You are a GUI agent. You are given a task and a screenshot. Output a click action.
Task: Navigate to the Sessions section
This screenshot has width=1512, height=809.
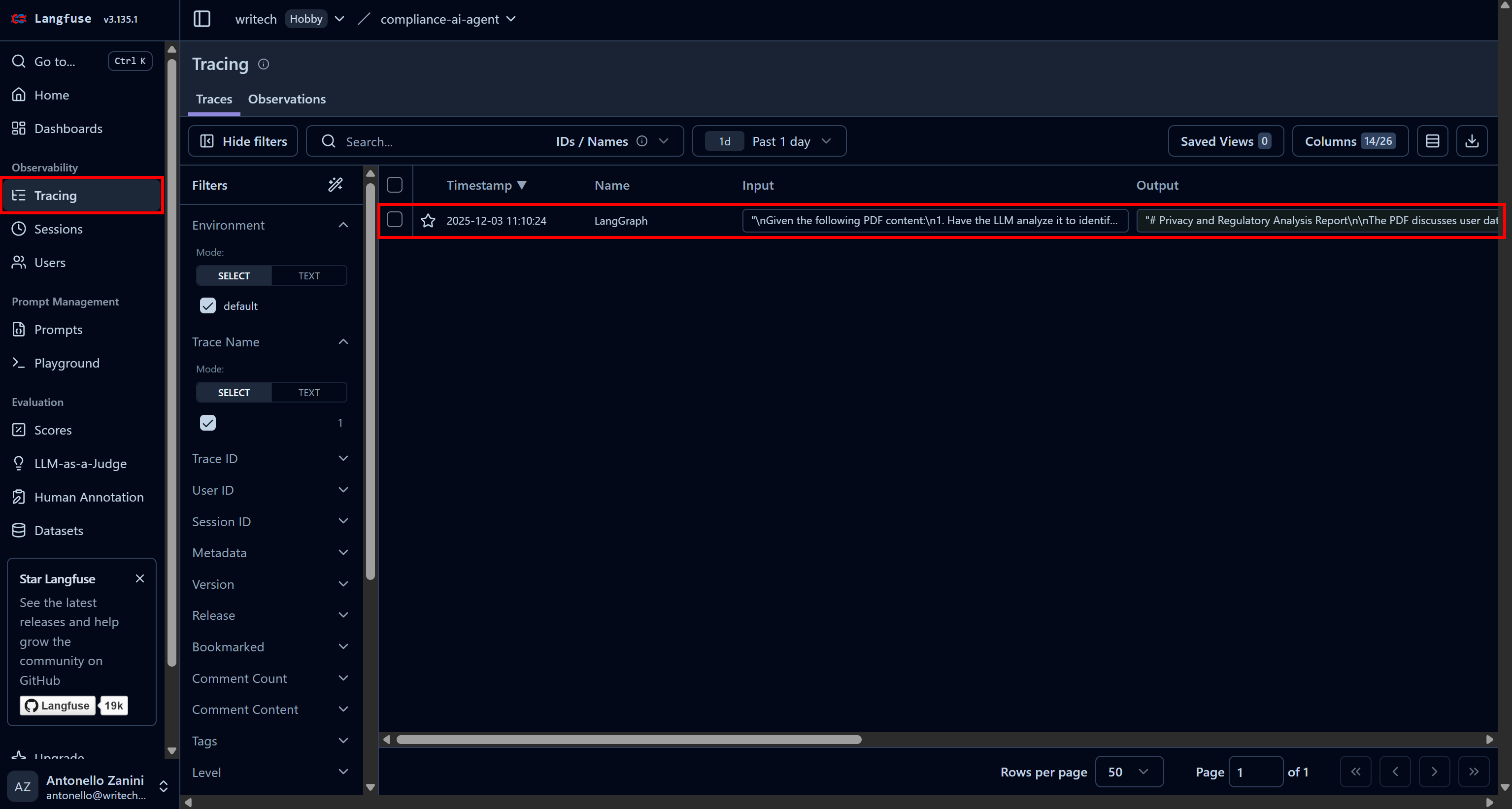[58, 229]
